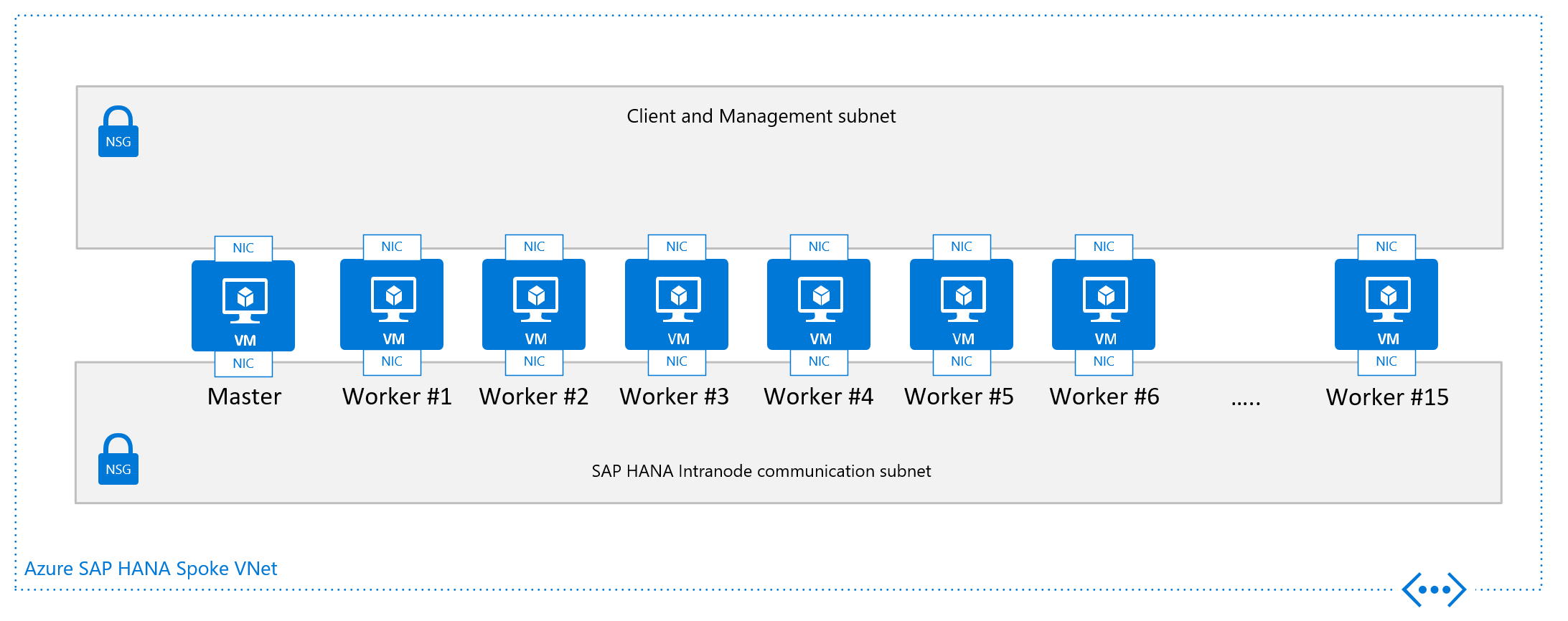Click the NSG lock icon in Intranode communication subnet

click(118, 459)
